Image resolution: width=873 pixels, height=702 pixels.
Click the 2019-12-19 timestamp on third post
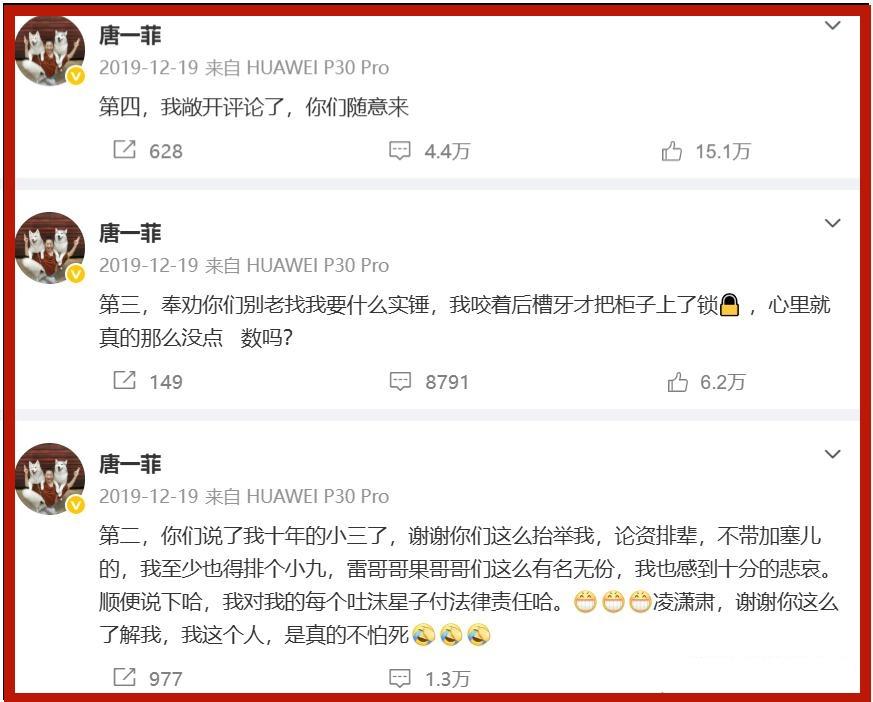(x=149, y=496)
